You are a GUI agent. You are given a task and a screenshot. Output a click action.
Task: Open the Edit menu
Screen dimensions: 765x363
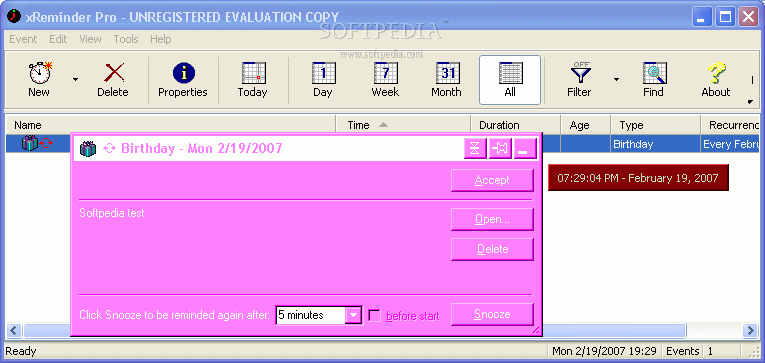(58, 39)
